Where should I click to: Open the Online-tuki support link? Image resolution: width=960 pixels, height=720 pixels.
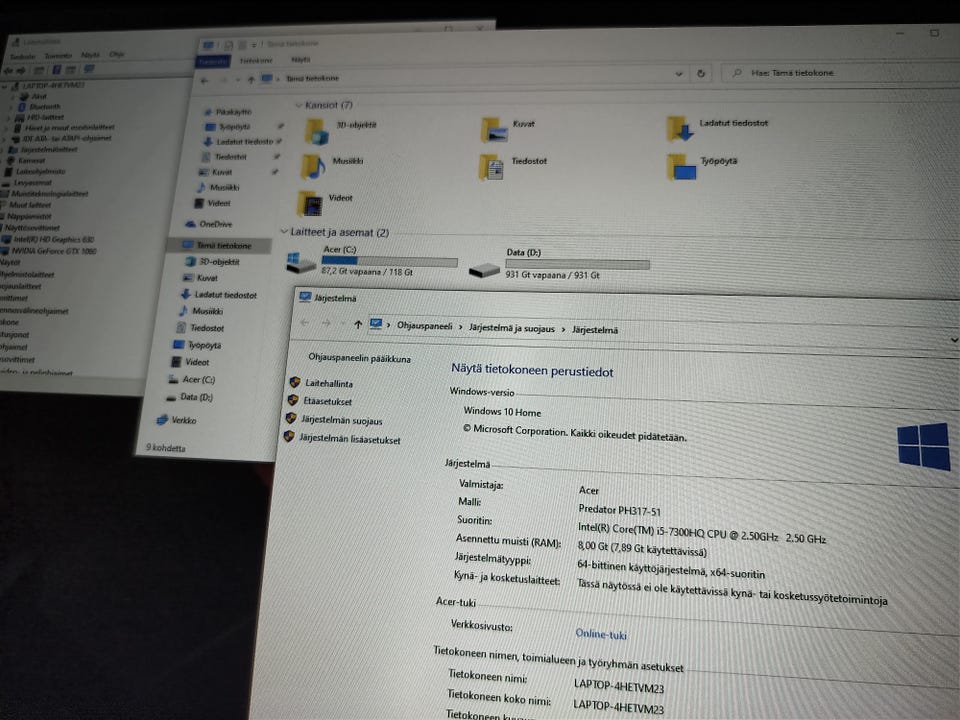pyautogui.click(x=601, y=634)
